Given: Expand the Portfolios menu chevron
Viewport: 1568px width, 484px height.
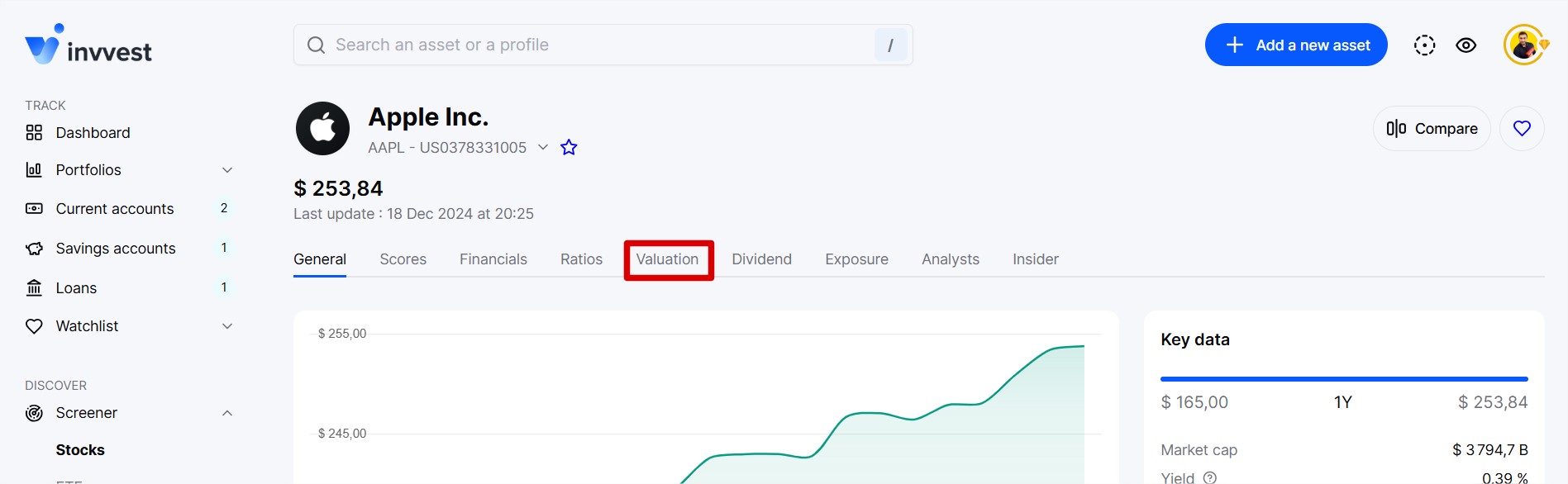Looking at the screenshot, I should (x=227, y=170).
